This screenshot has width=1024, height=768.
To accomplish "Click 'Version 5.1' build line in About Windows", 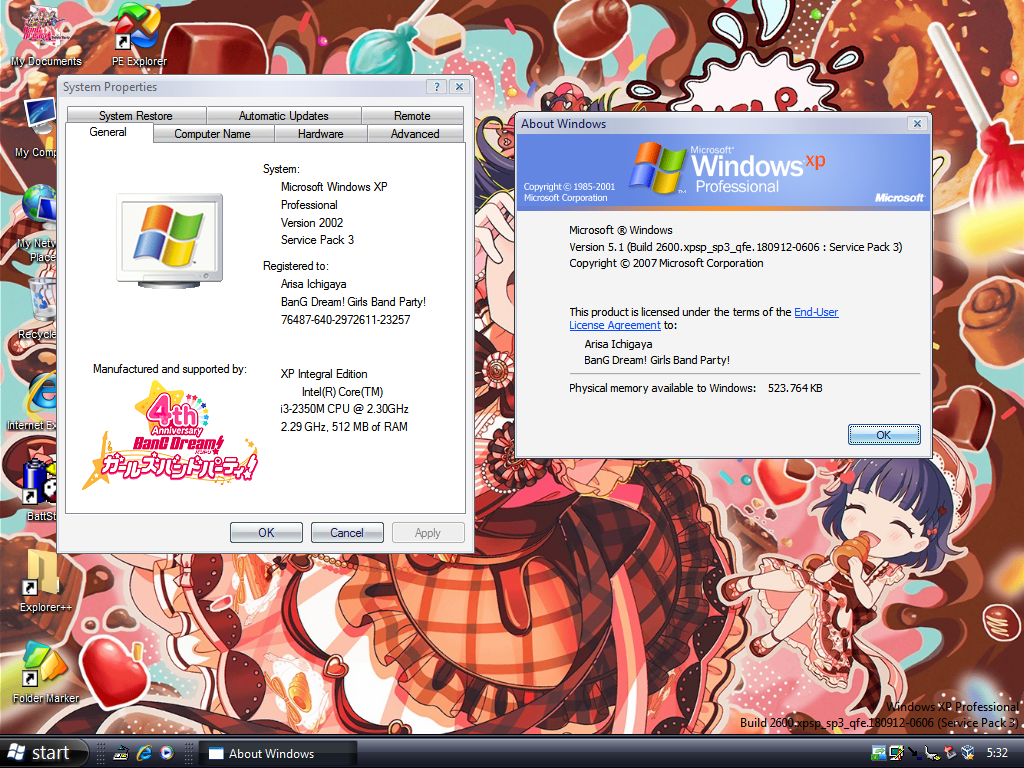I will 735,248.
